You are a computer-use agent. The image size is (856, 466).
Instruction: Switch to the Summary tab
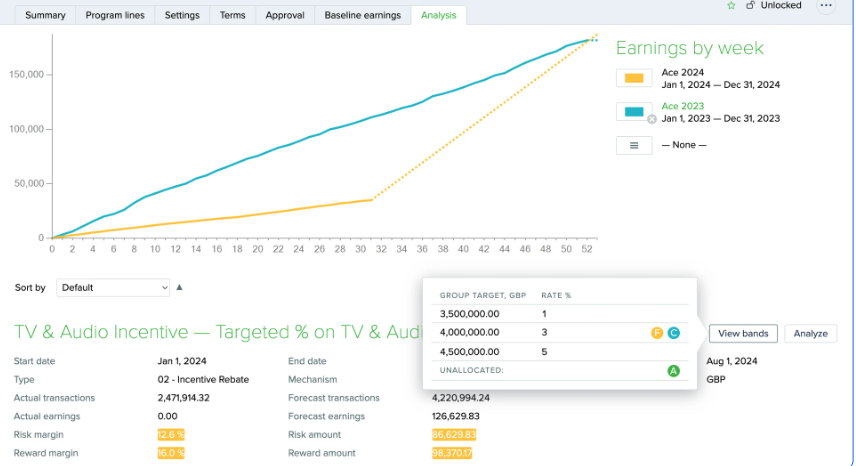pyautogui.click(x=45, y=15)
